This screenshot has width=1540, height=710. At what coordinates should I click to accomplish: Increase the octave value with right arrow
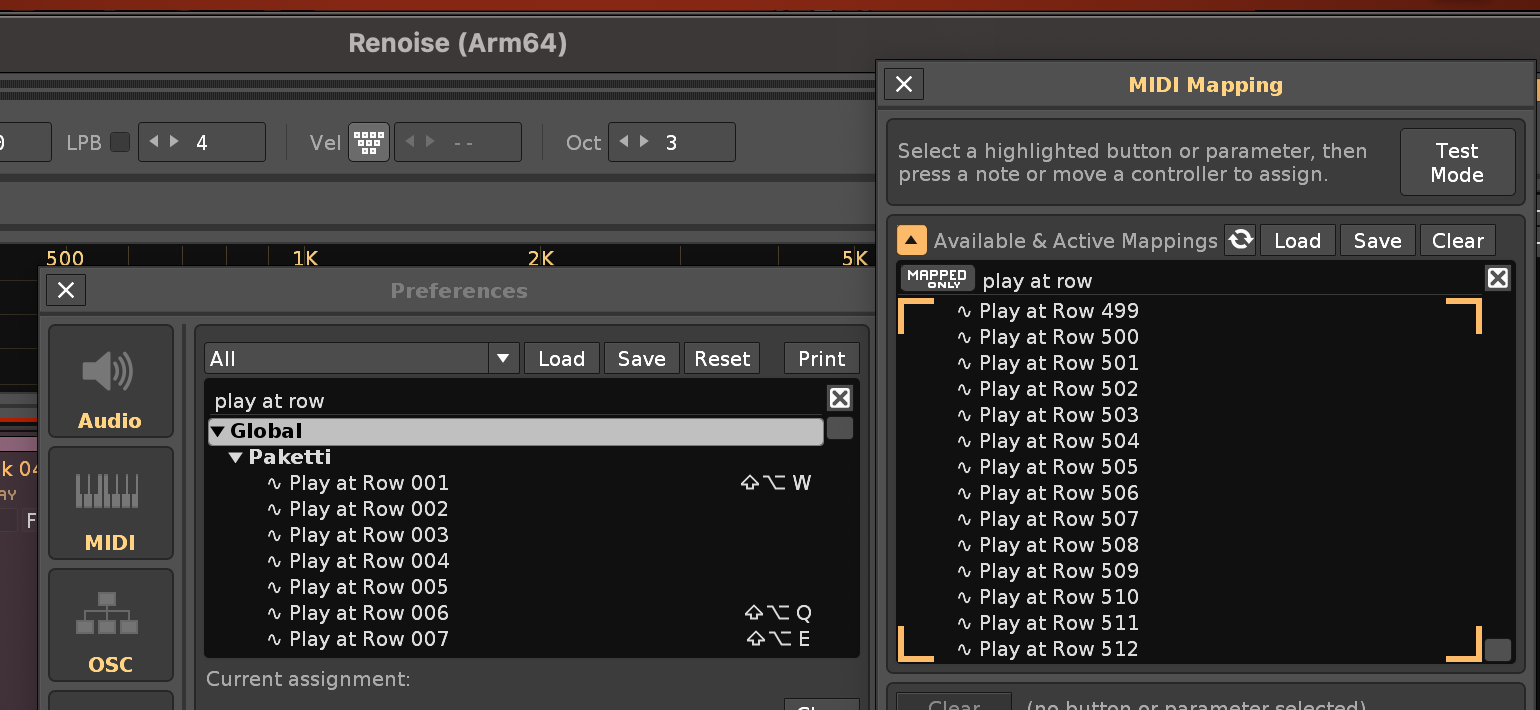[644, 142]
